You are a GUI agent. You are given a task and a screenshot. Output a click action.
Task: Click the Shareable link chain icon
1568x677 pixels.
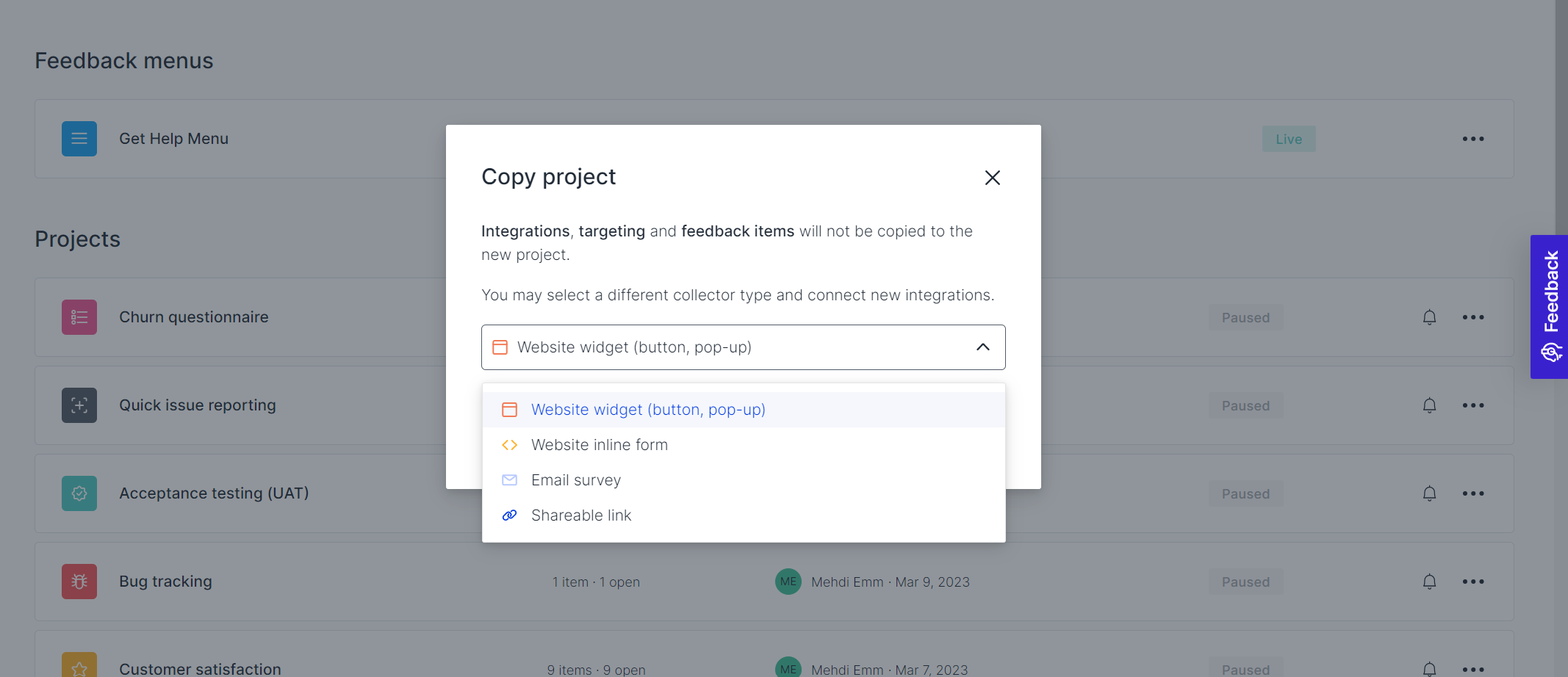pyautogui.click(x=509, y=515)
